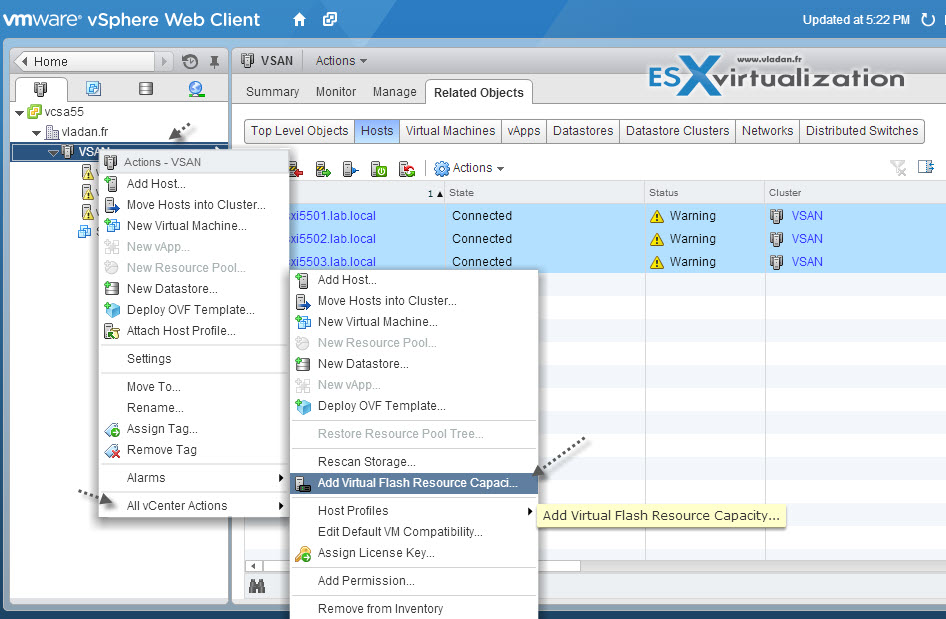Select the Related Objects tab
The height and width of the screenshot is (619, 946).
478,93
